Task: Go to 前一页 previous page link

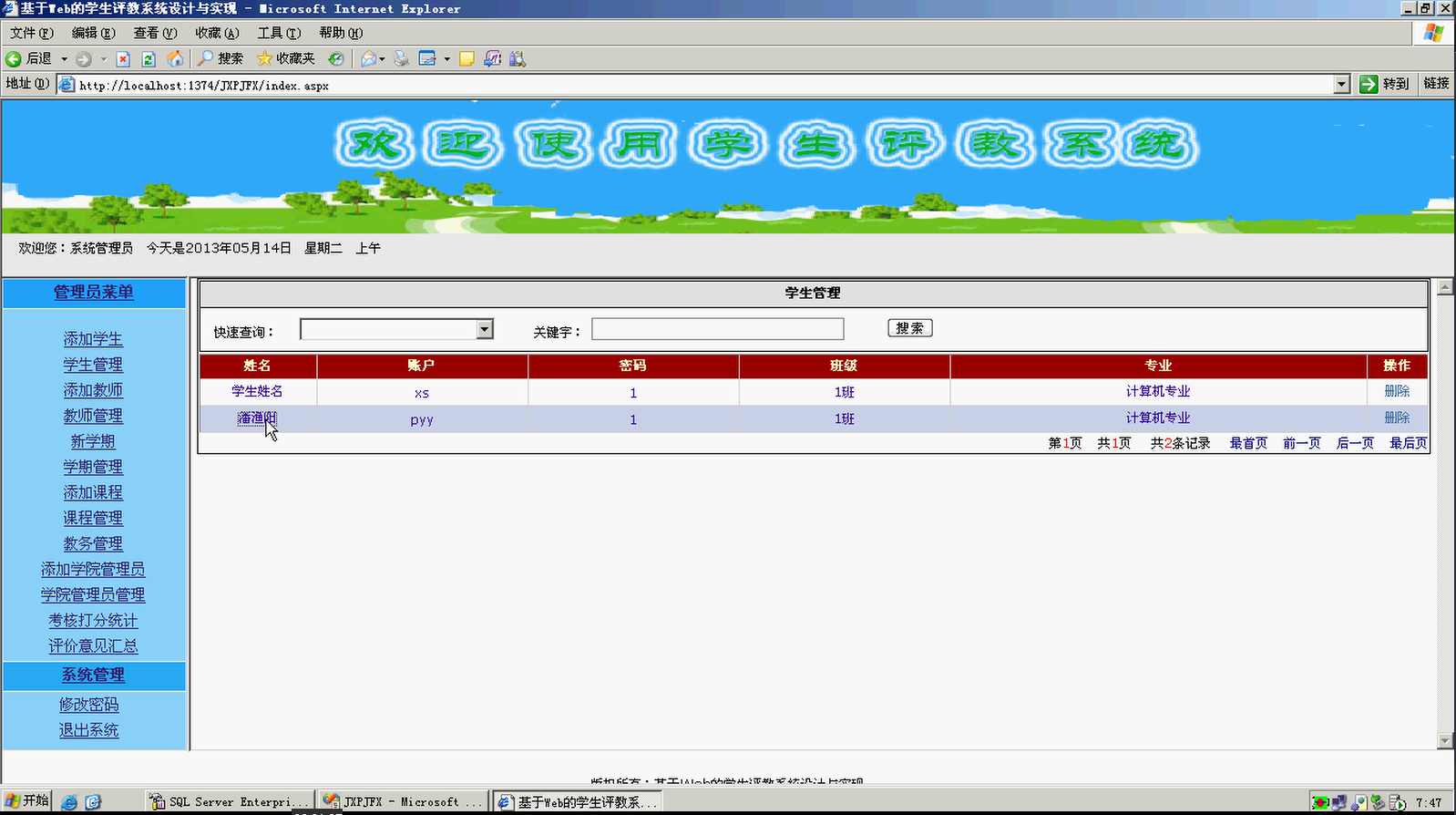Action: [x=1302, y=443]
